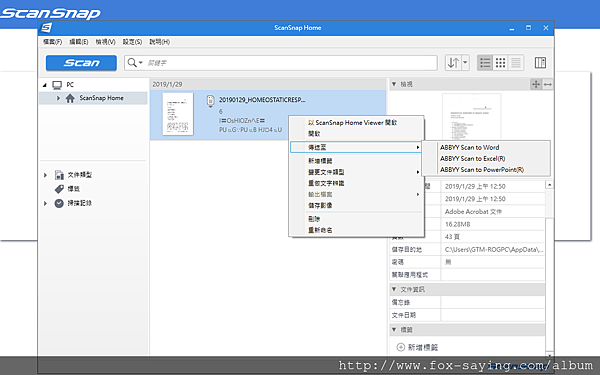Expand the 掃描記錄 scan history node
The width and height of the screenshot is (600, 375).
coord(45,203)
